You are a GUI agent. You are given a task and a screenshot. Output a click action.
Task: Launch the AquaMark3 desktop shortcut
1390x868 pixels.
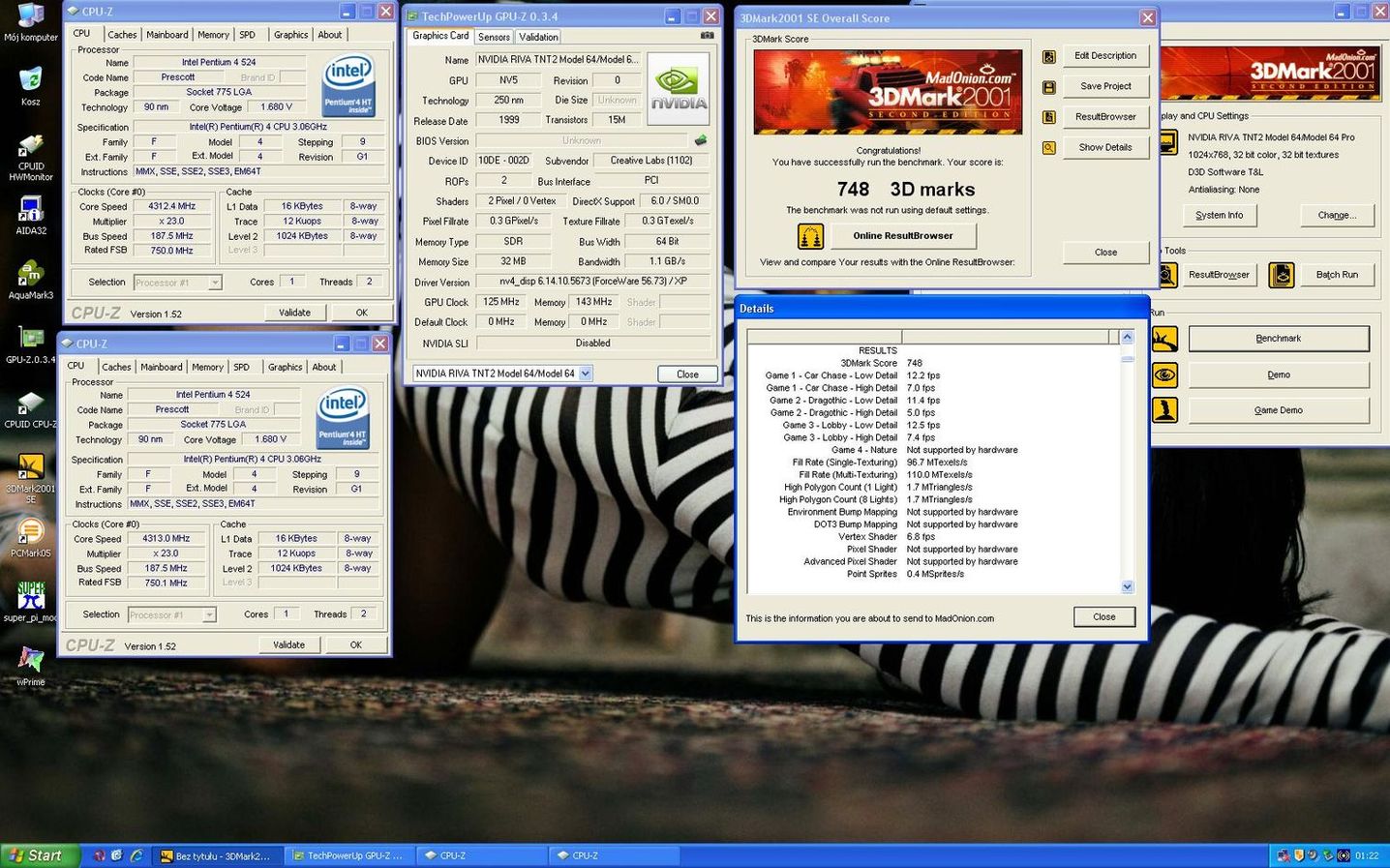pyautogui.click(x=31, y=279)
